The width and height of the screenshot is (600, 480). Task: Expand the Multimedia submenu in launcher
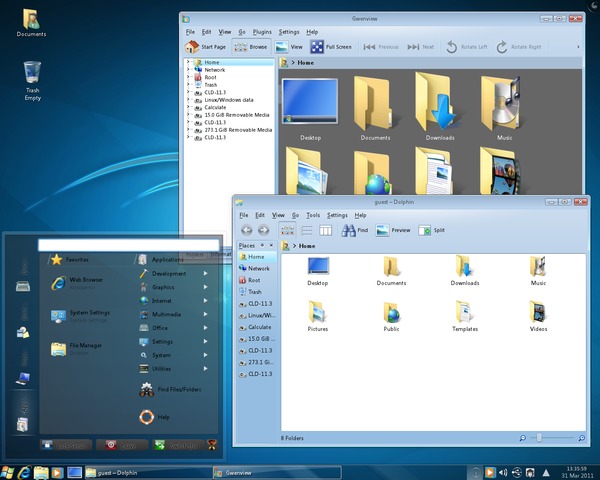point(167,314)
